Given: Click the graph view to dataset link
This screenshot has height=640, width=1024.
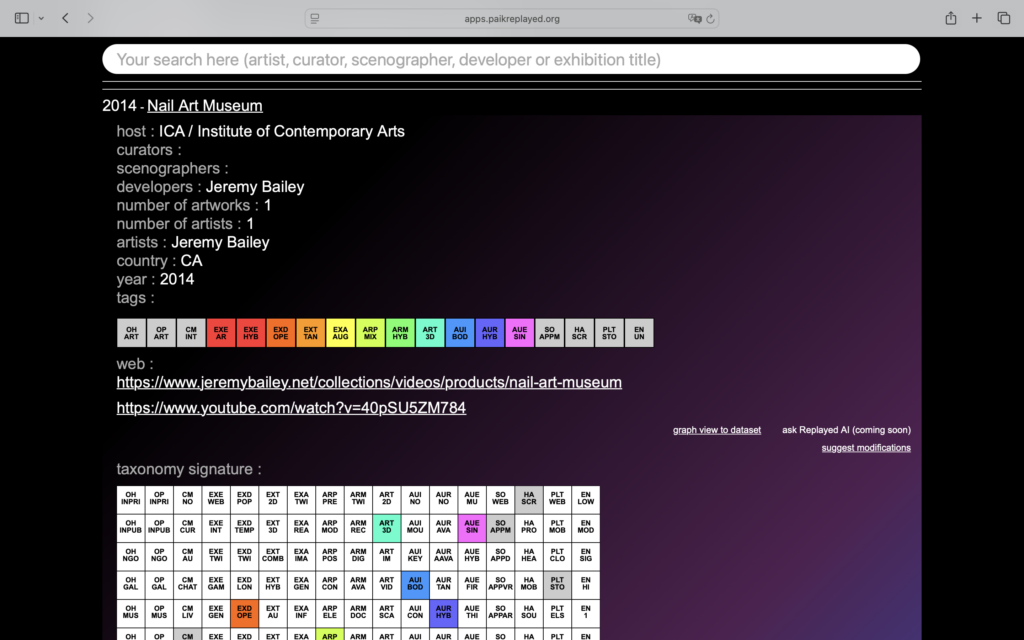Looking at the screenshot, I should pyautogui.click(x=717, y=430).
